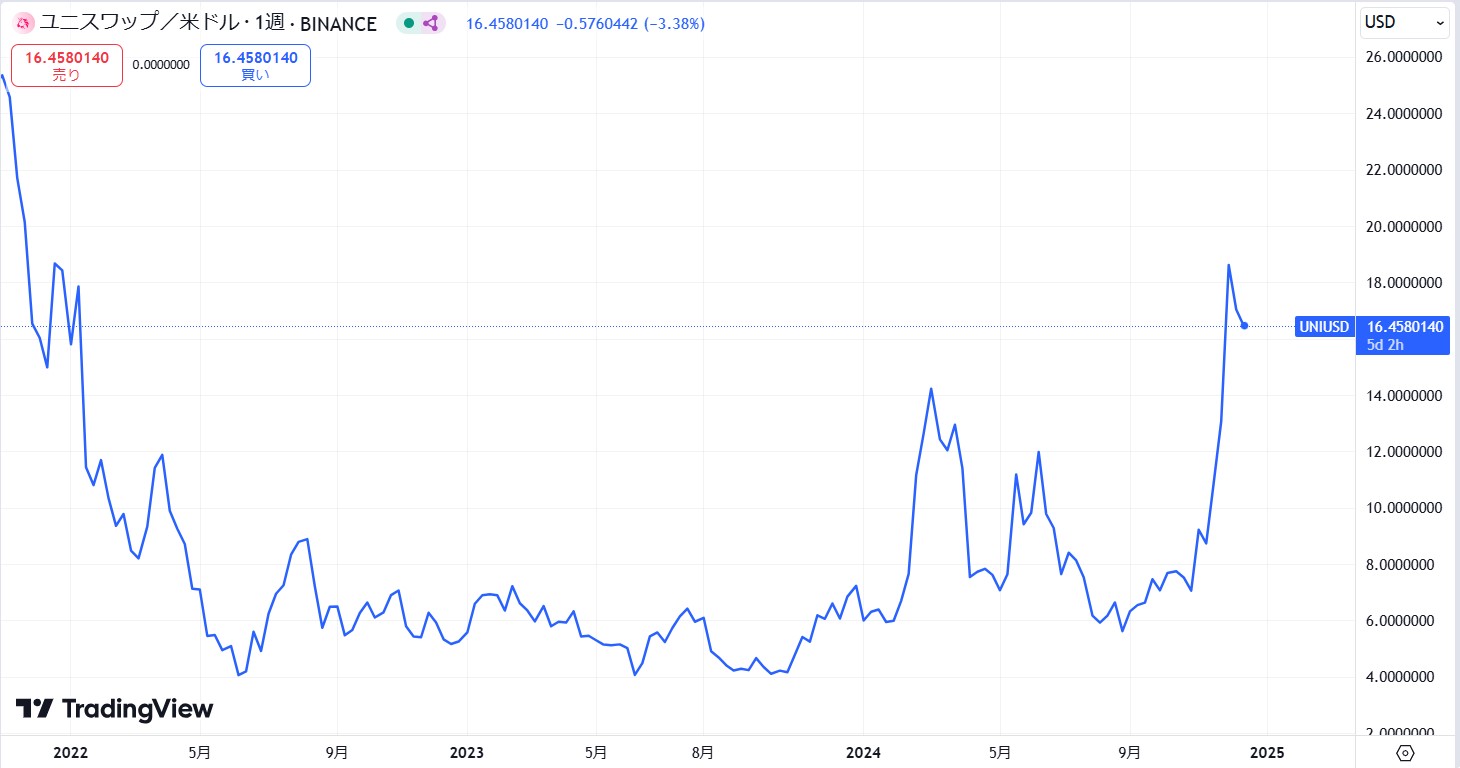The width and height of the screenshot is (1460, 768).
Task: Click the red 売り sell button
Action: [x=67, y=66]
